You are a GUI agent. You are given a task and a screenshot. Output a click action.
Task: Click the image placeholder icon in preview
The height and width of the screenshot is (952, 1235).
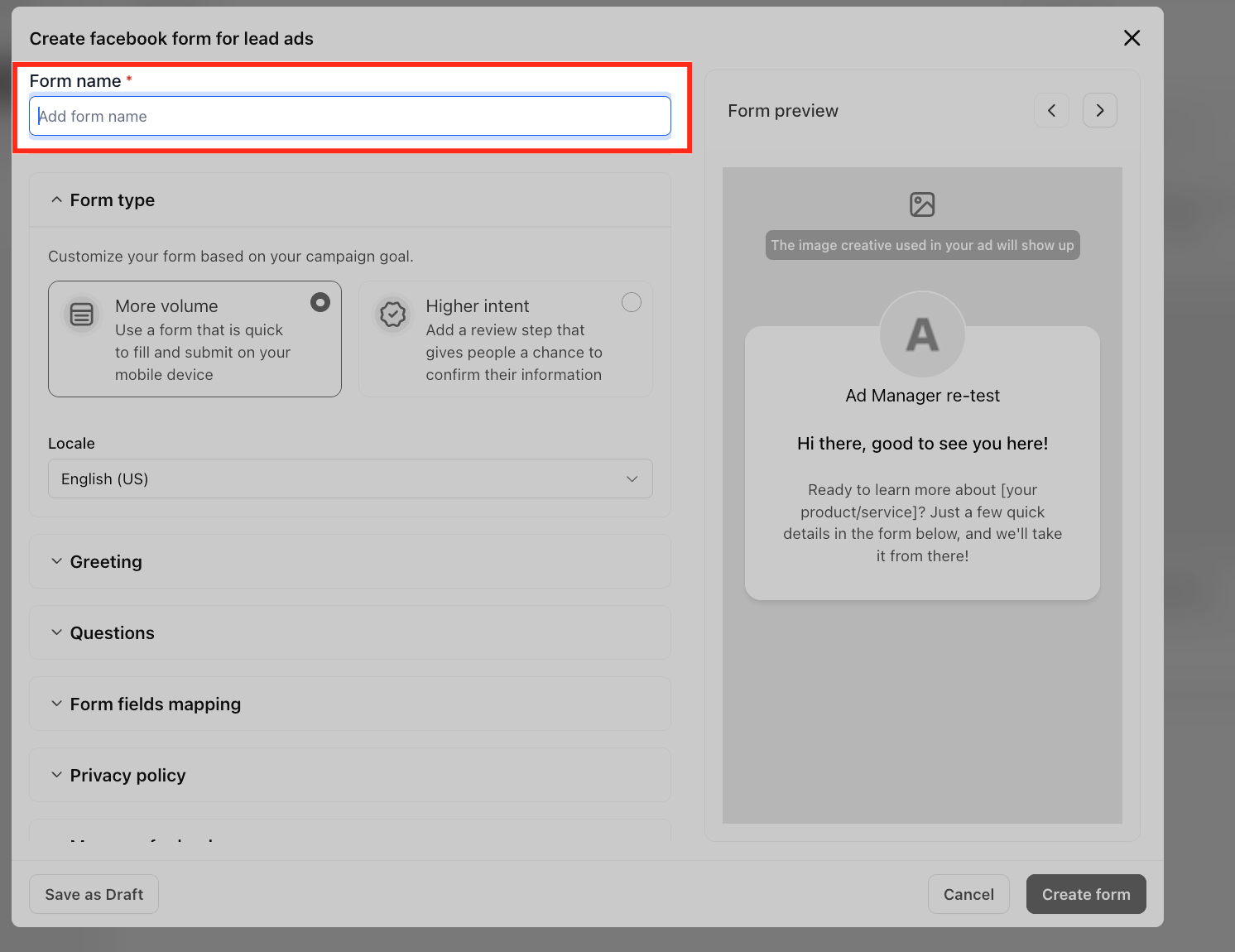(922, 204)
